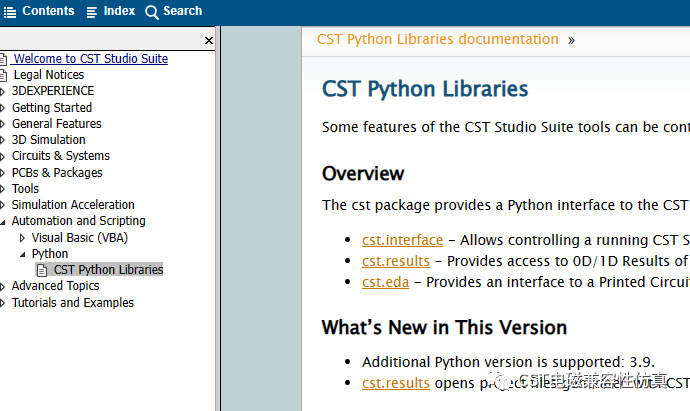Select 3D Simulation tree entry

(x=48, y=139)
